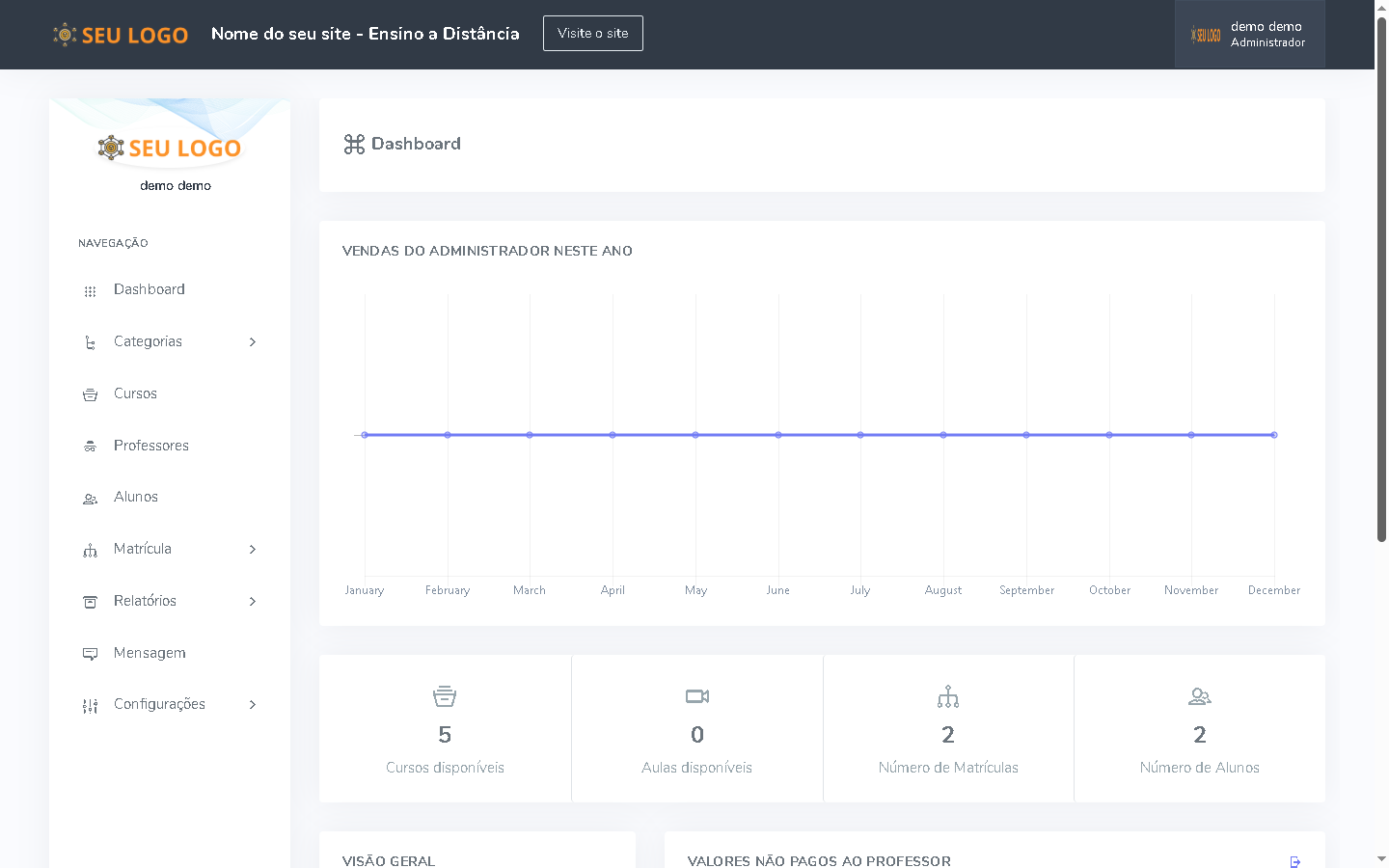This screenshot has height=868, width=1389.
Task: Click the basket icon above Cursos disponíveis
Action: (445, 696)
